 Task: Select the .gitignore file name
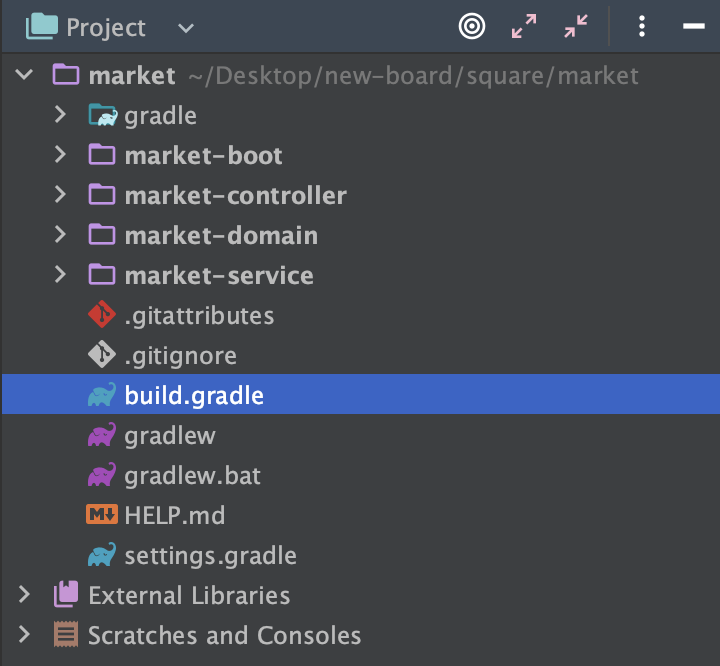pos(180,356)
